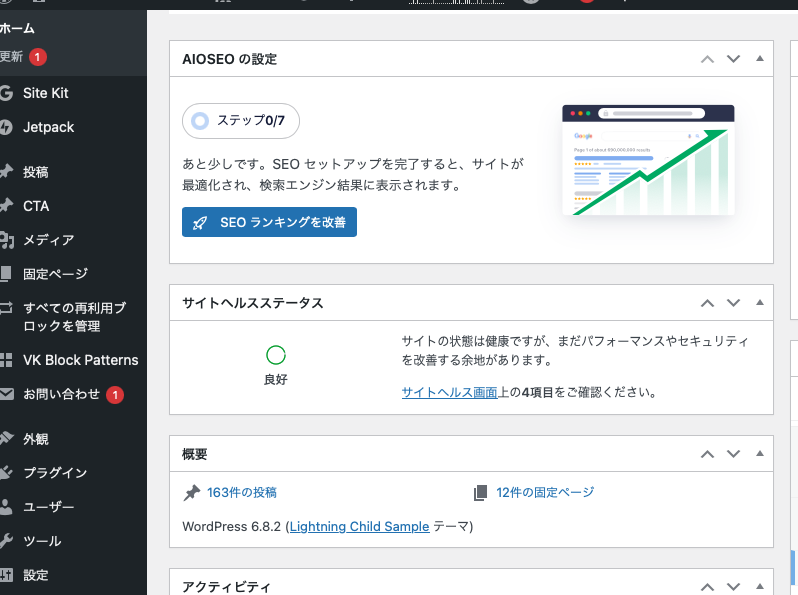Click the サイトヘルスステータス panel title
Screen dimensions: 798x595
pos(253,303)
